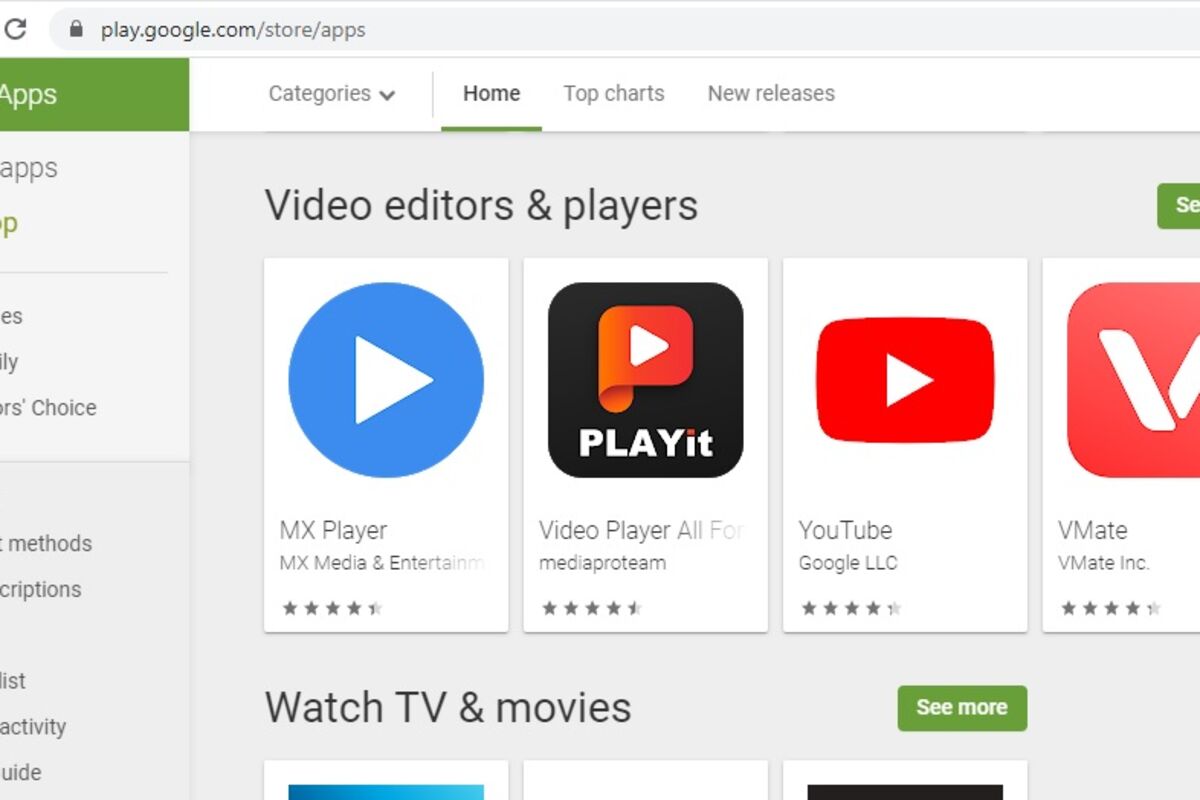The width and height of the screenshot is (1200, 800).
Task: Click the padlock site security icon
Action: point(76,29)
